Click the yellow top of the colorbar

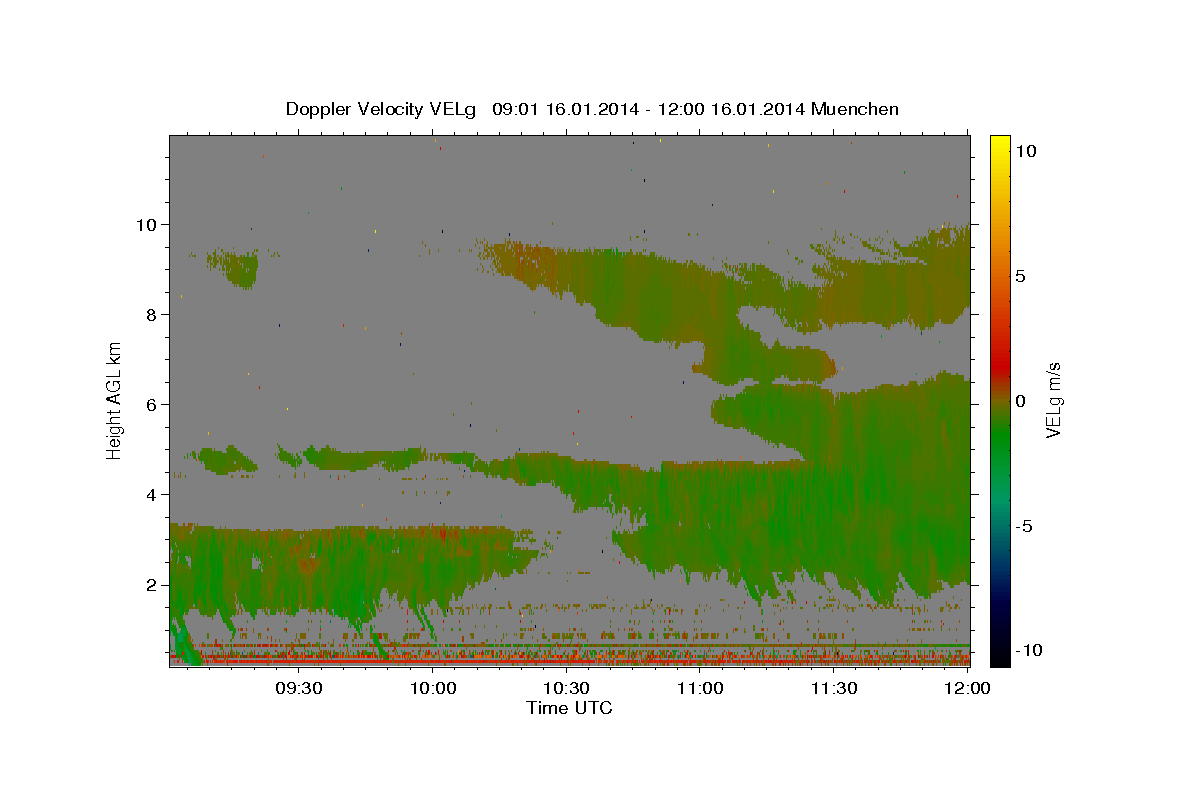(999, 142)
